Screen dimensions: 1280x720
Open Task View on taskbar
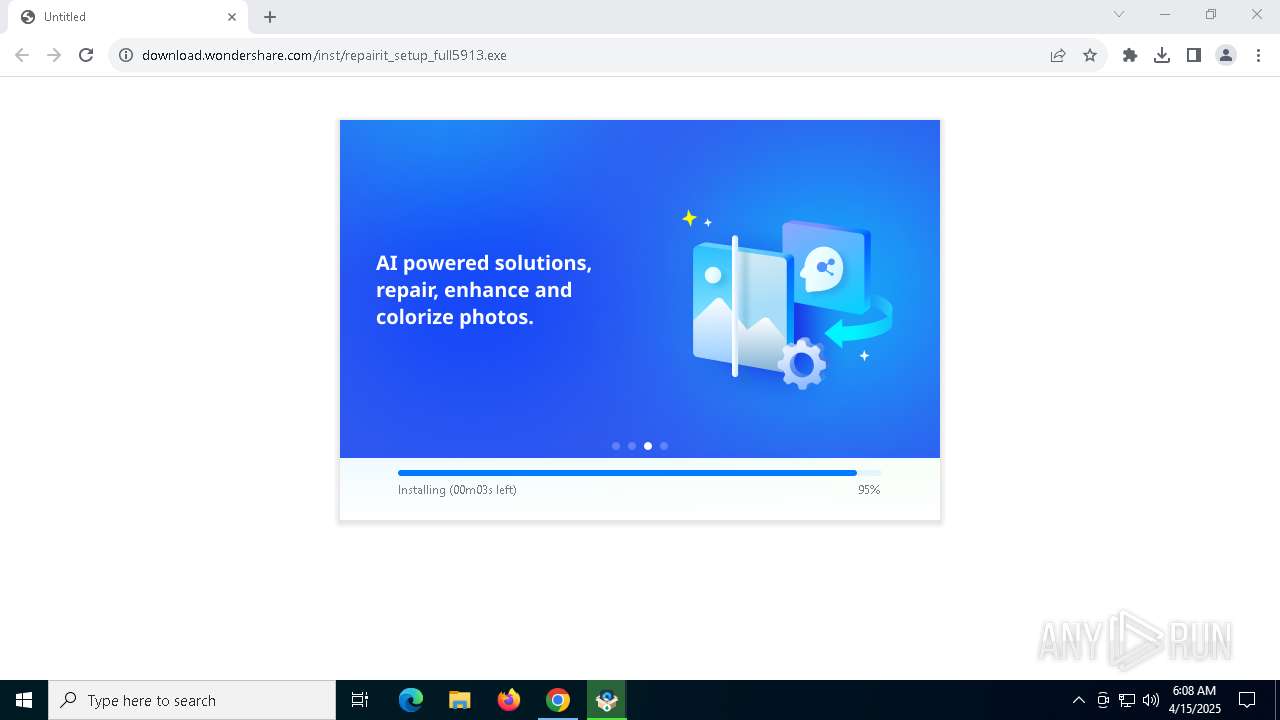point(360,700)
